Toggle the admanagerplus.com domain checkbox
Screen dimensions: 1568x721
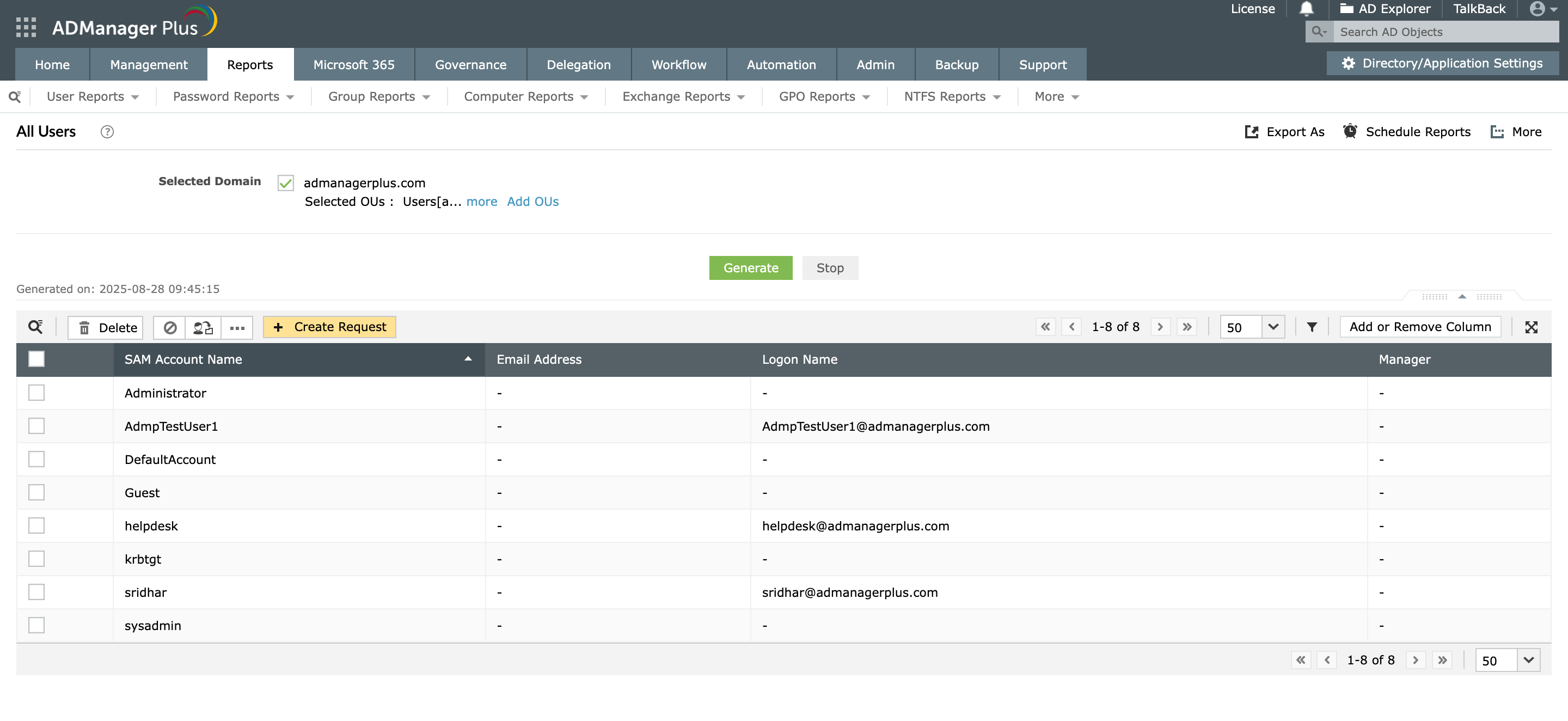[x=285, y=182]
